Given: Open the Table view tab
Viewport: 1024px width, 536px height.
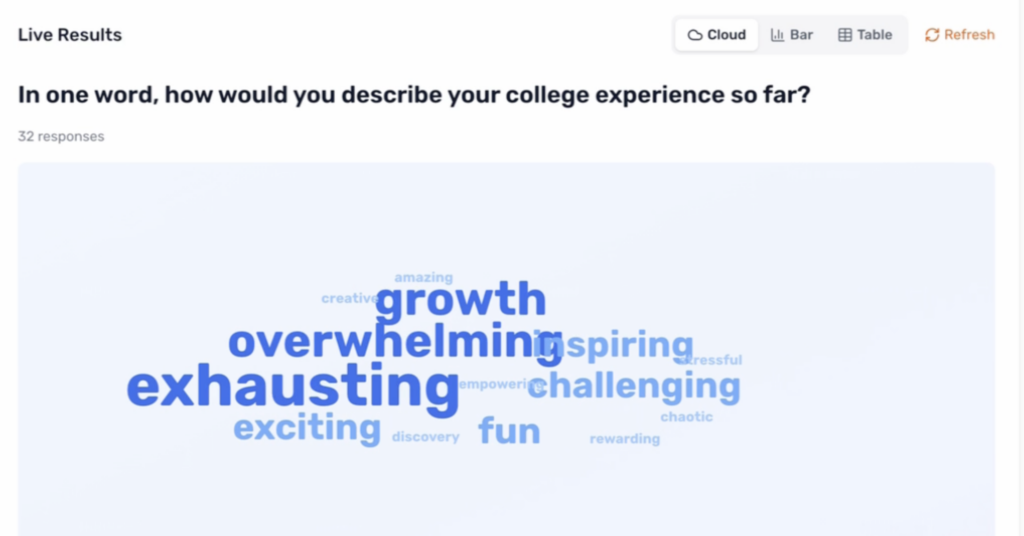Looking at the screenshot, I should tap(865, 35).
